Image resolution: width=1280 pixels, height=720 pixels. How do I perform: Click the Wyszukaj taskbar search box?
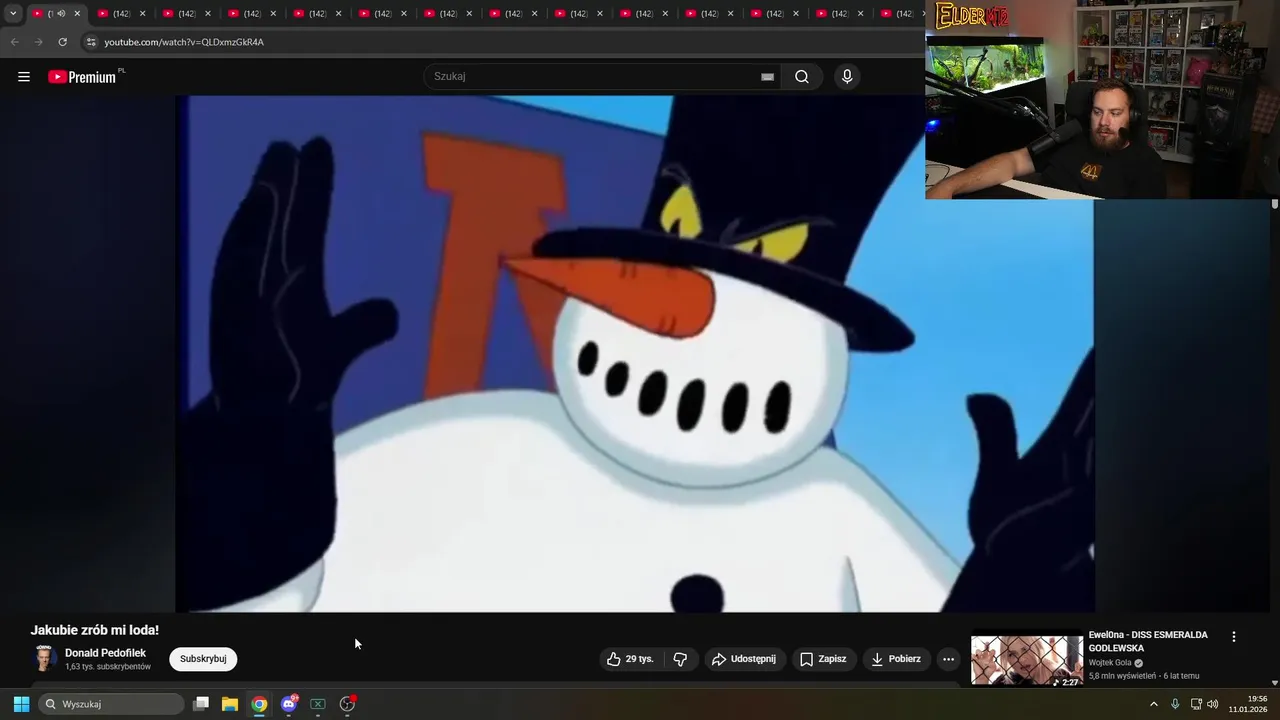tap(110, 704)
